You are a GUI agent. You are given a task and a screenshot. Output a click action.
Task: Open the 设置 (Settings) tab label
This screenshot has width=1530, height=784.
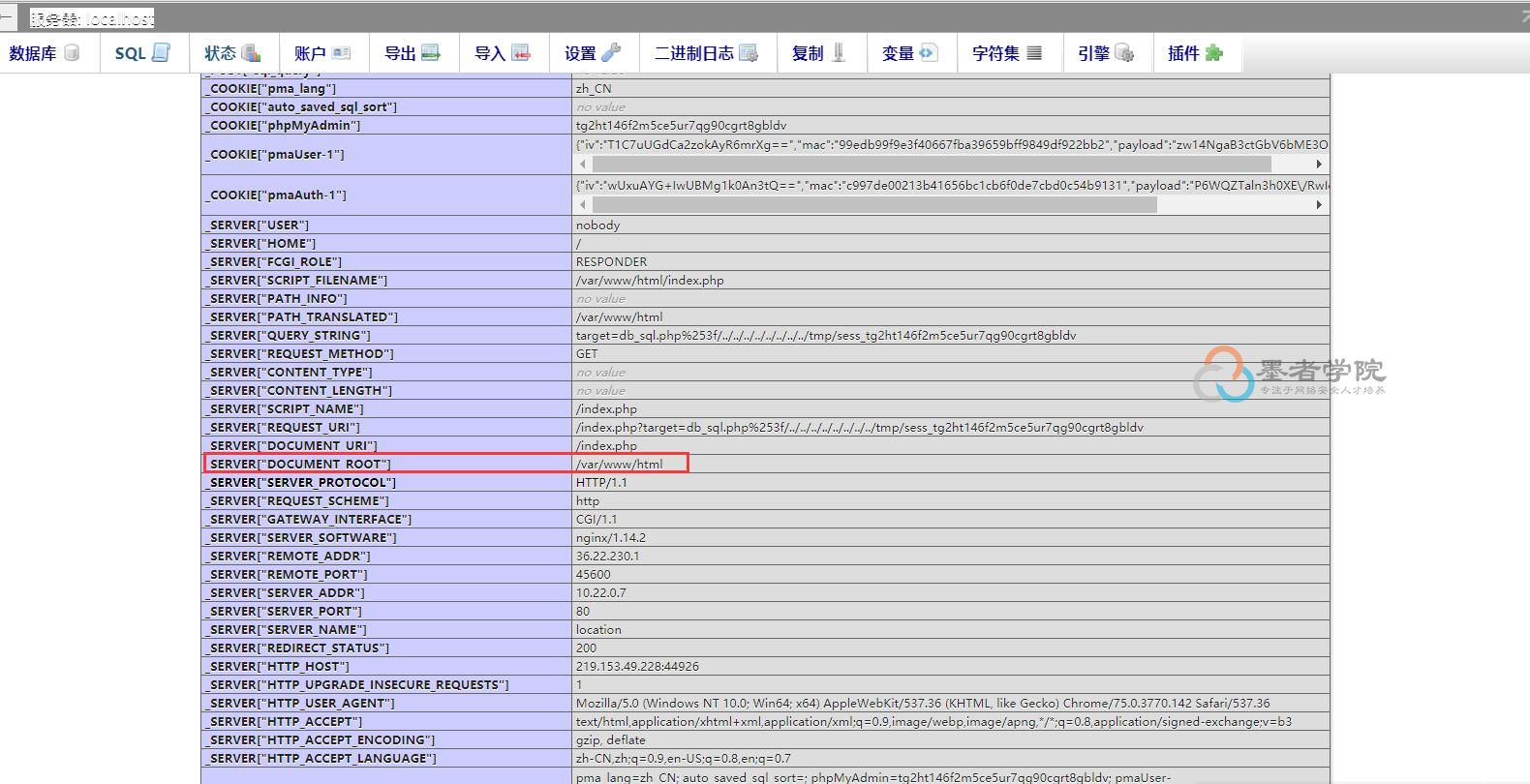(x=580, y=53)
